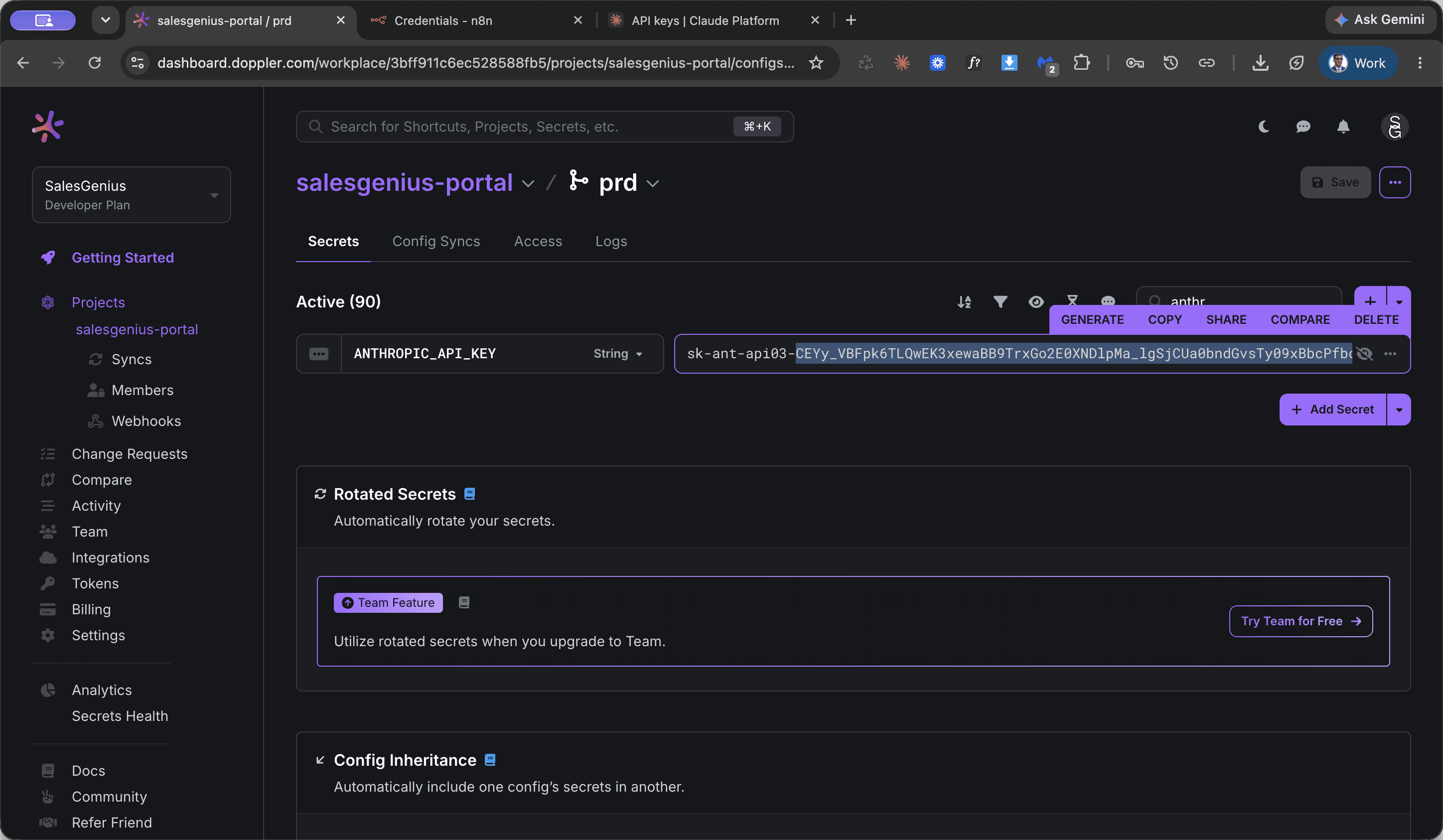This screenshot has width=1443, height=840.
Task: Open Change Requests in sidebar
Action: [130, 453]
